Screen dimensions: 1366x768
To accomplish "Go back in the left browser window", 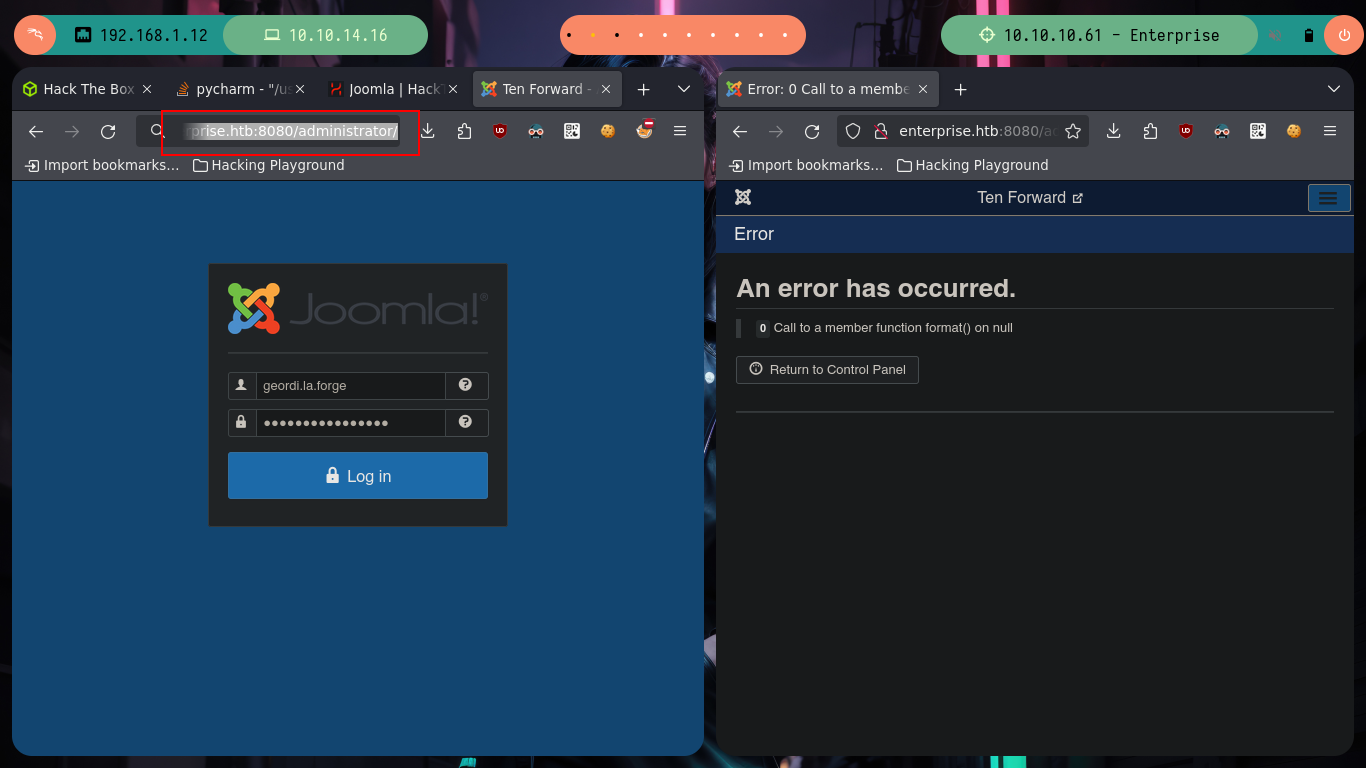I will tap(36, 131).
